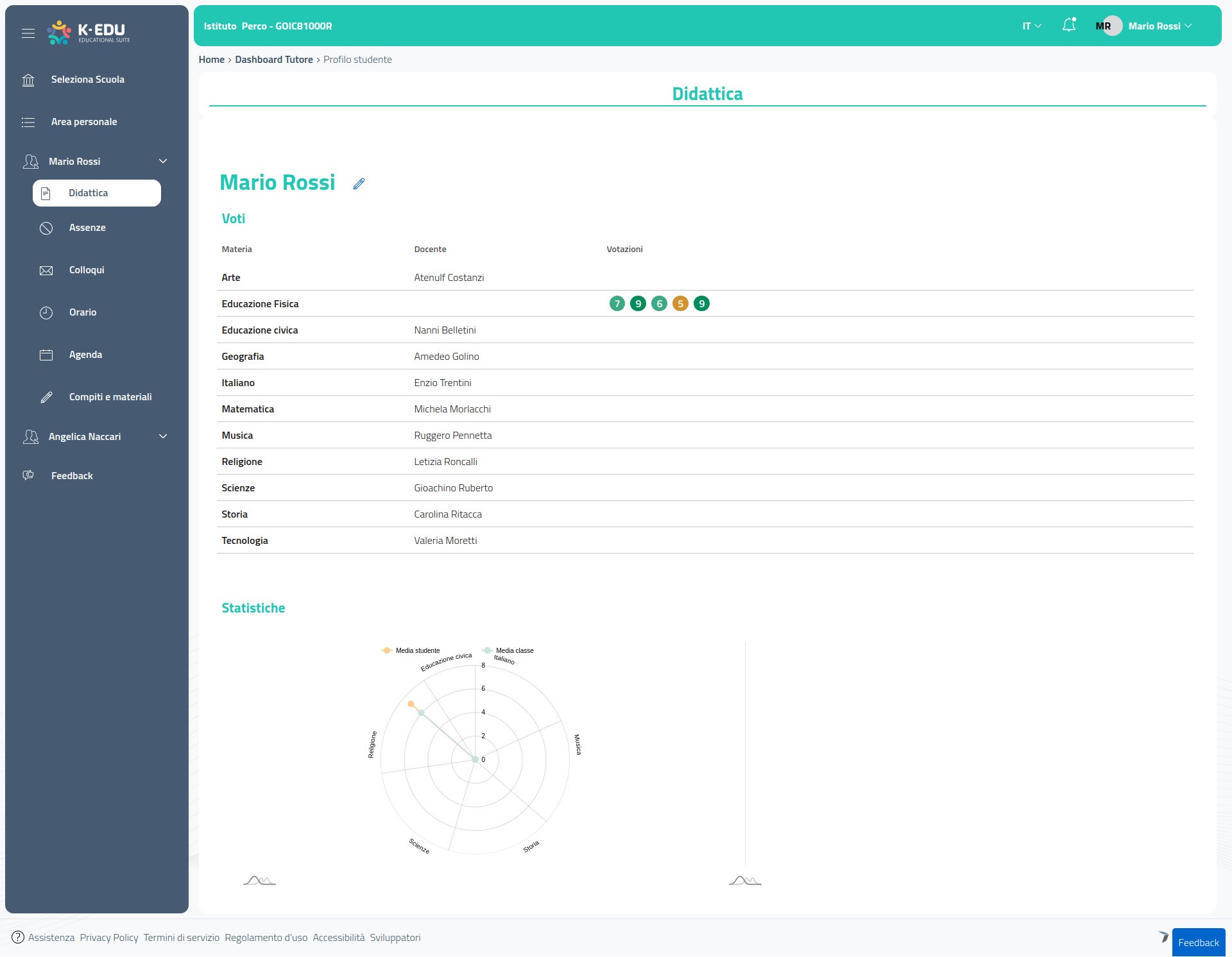Select Assenze in the sidebar
1232x957 pixels.
[87, 228]
